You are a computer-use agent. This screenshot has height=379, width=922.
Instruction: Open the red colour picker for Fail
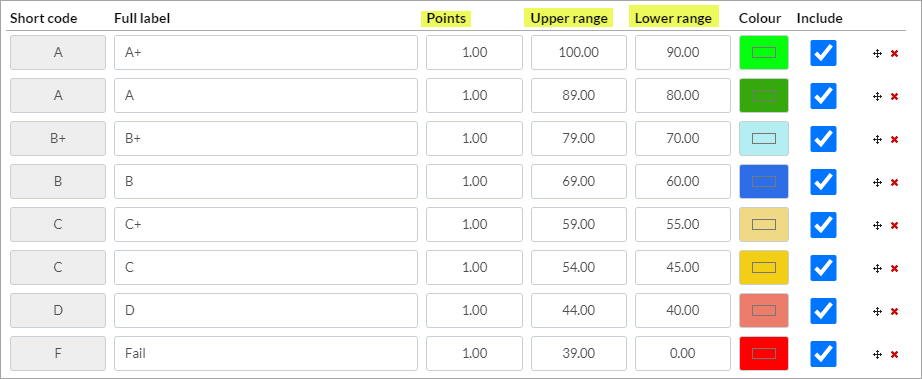tap(764, 354)
